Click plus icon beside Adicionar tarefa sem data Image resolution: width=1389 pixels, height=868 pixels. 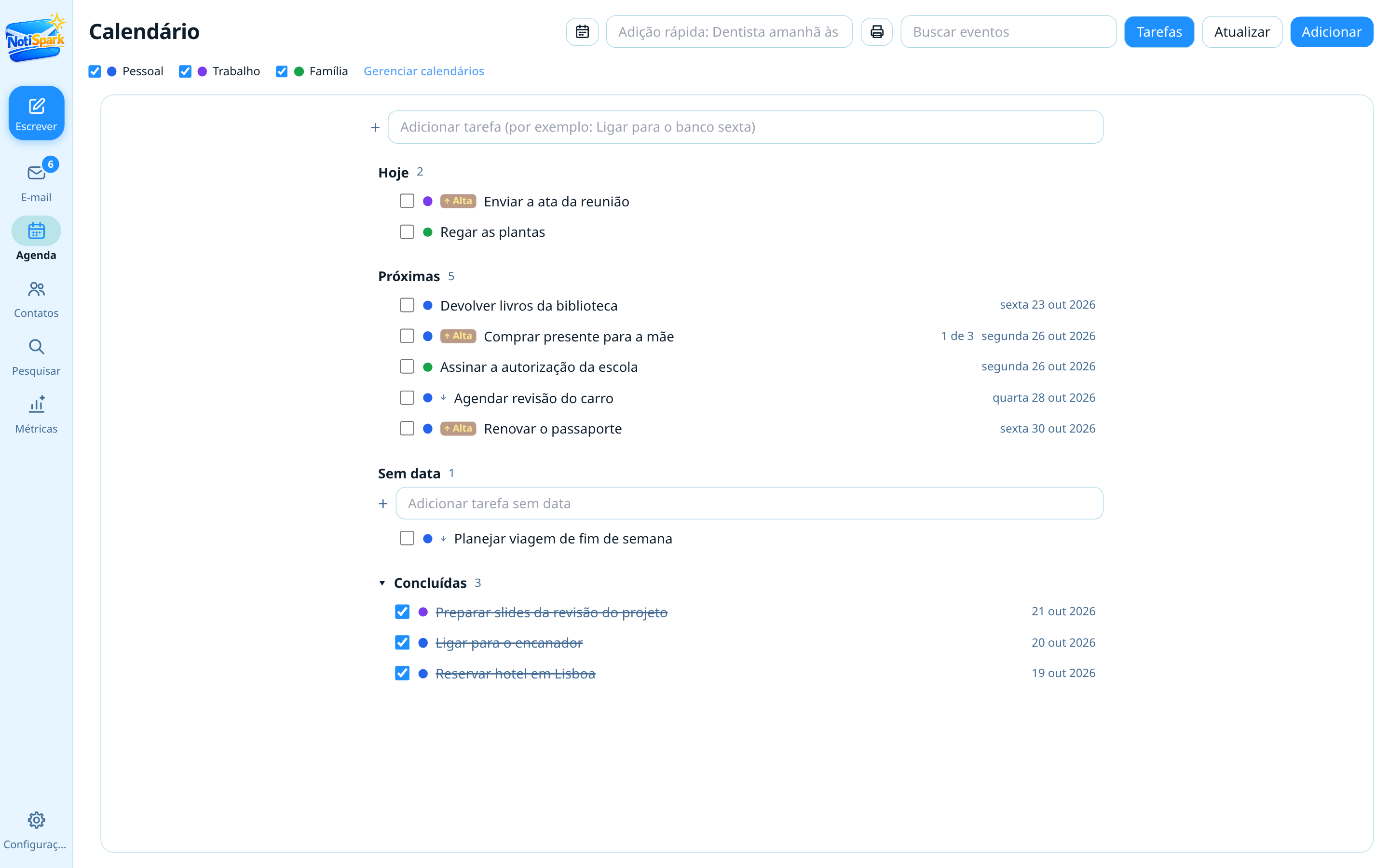[383, 503]
